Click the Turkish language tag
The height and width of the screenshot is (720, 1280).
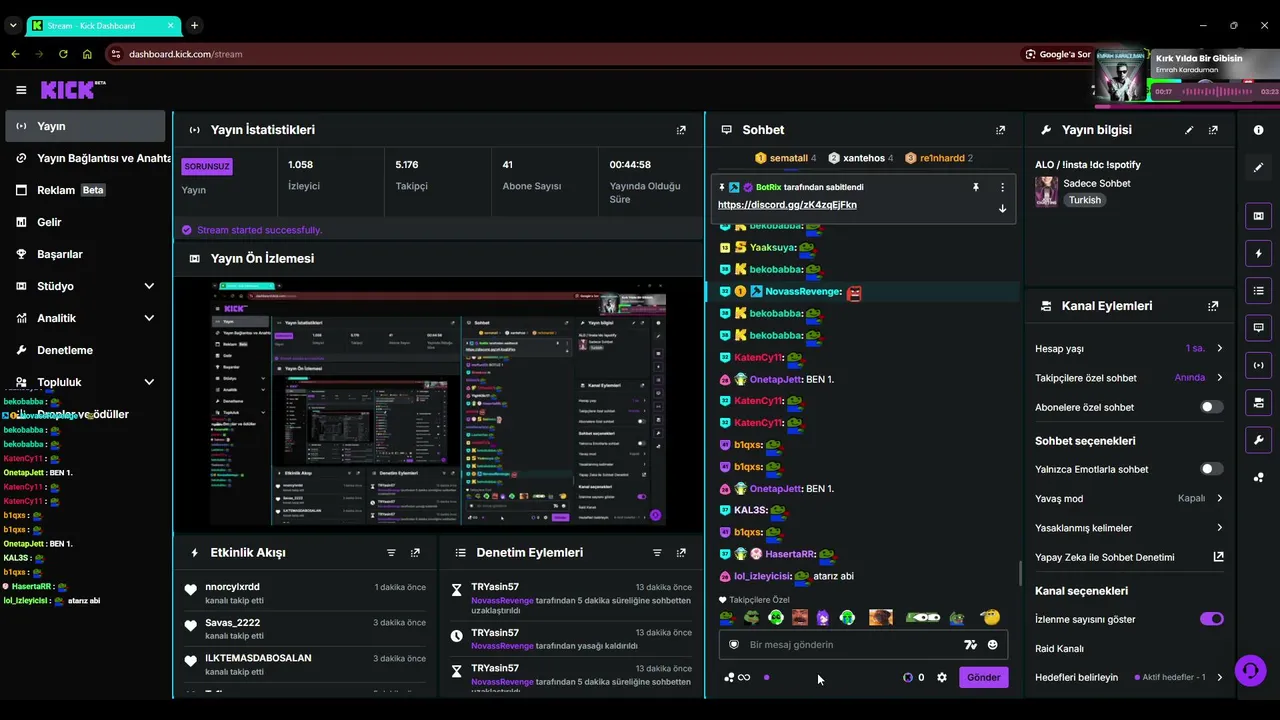(x=1084, y=200)
